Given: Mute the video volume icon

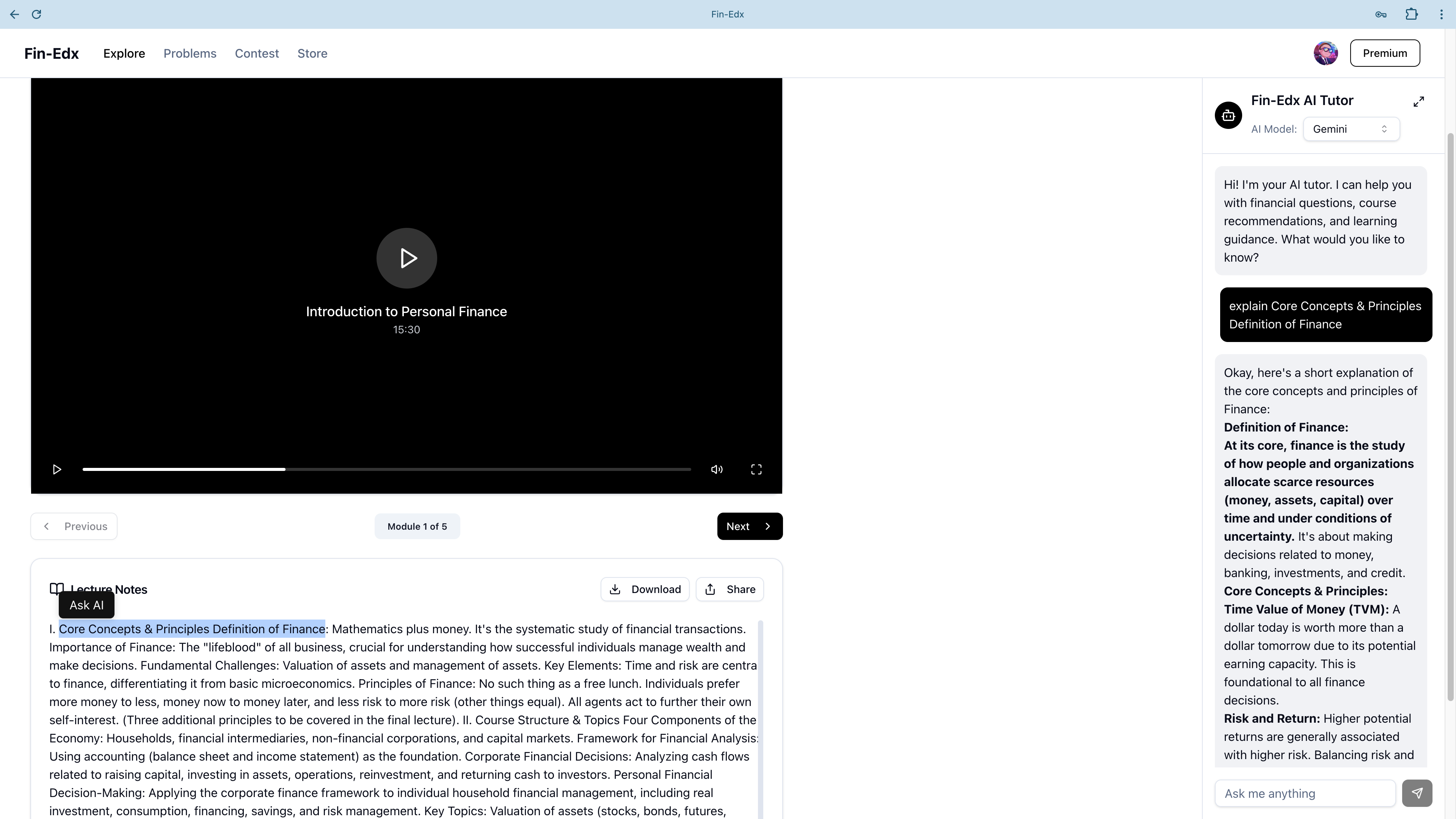Looking at the screenshot, I should pos(717,470).
